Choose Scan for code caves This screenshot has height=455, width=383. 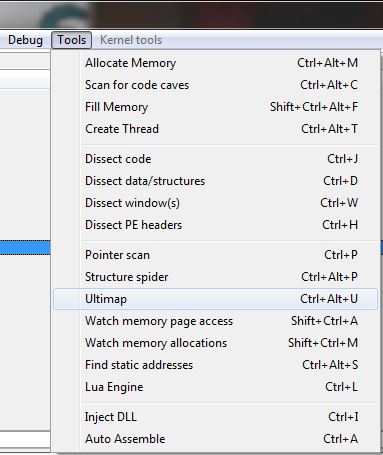pos(215,85)
